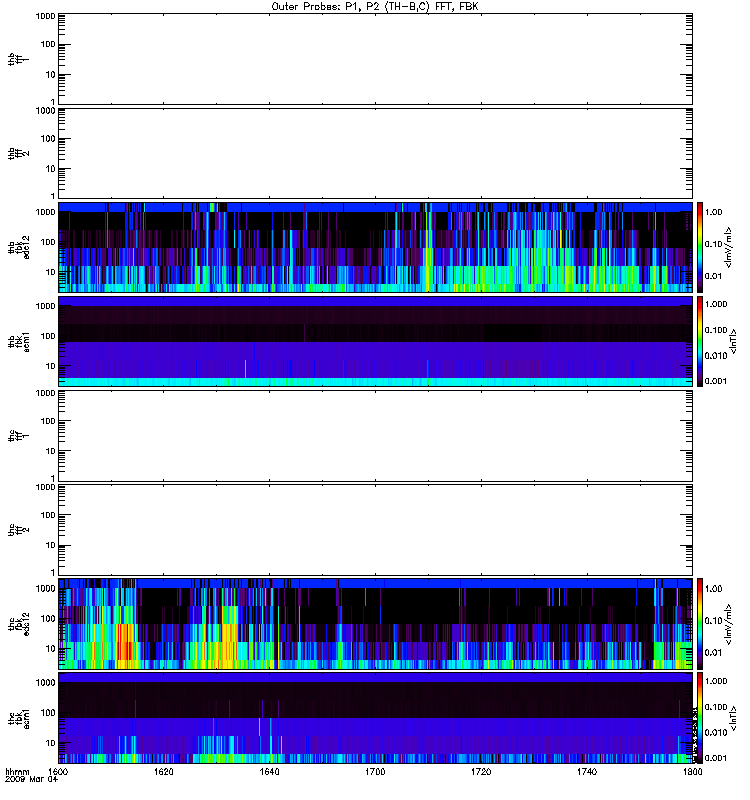The image size is (750, 800).
Task: Select the 'thc fbk edc12' axis label
Action: (x=19, y=624)
